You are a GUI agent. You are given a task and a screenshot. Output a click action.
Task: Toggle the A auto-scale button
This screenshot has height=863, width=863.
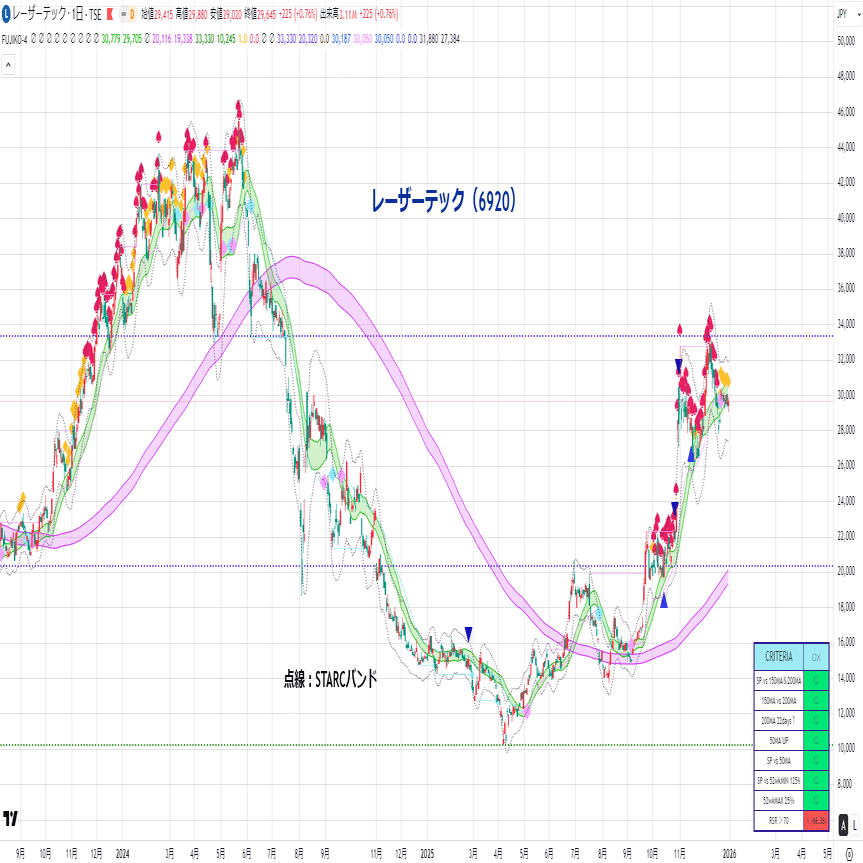pos(843,824)
